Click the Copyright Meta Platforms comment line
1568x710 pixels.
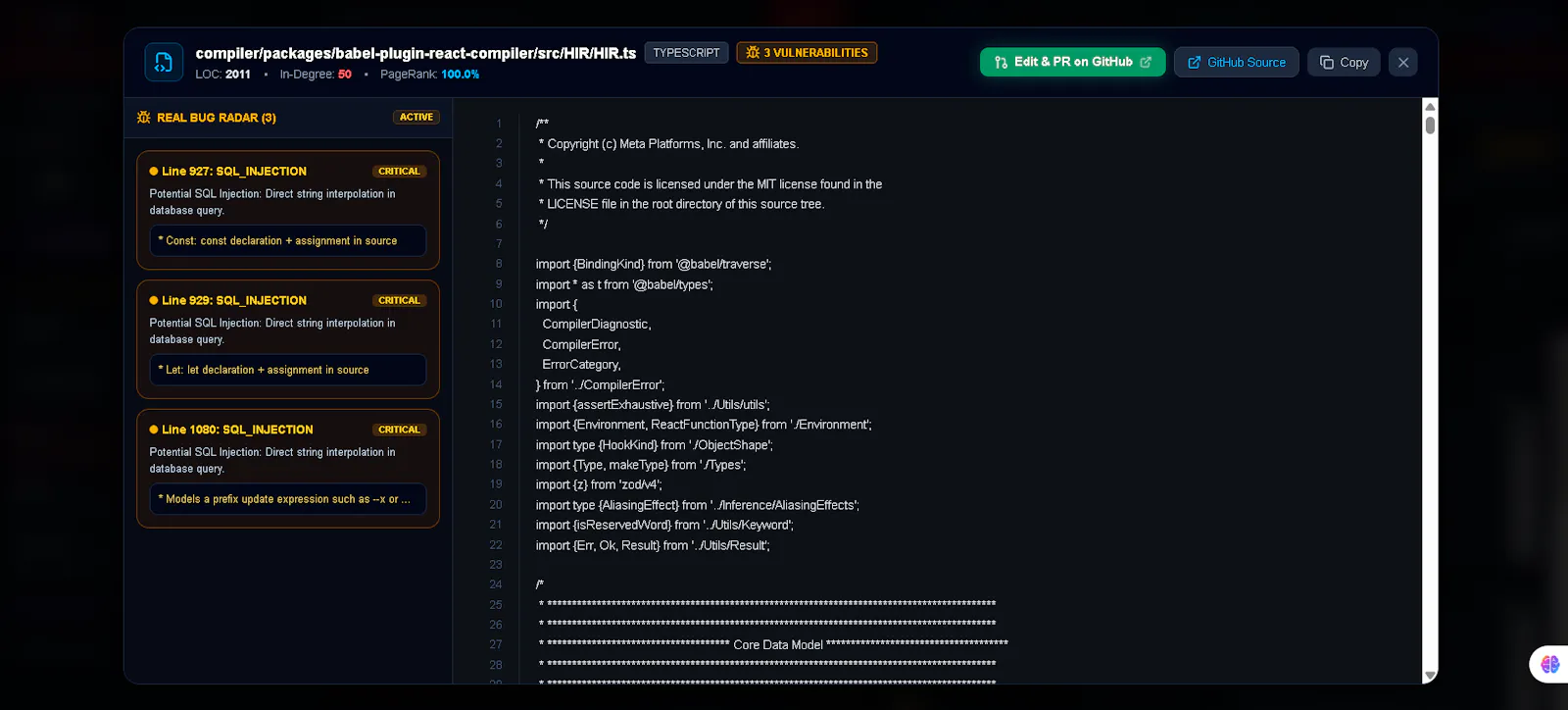[668, 144]
